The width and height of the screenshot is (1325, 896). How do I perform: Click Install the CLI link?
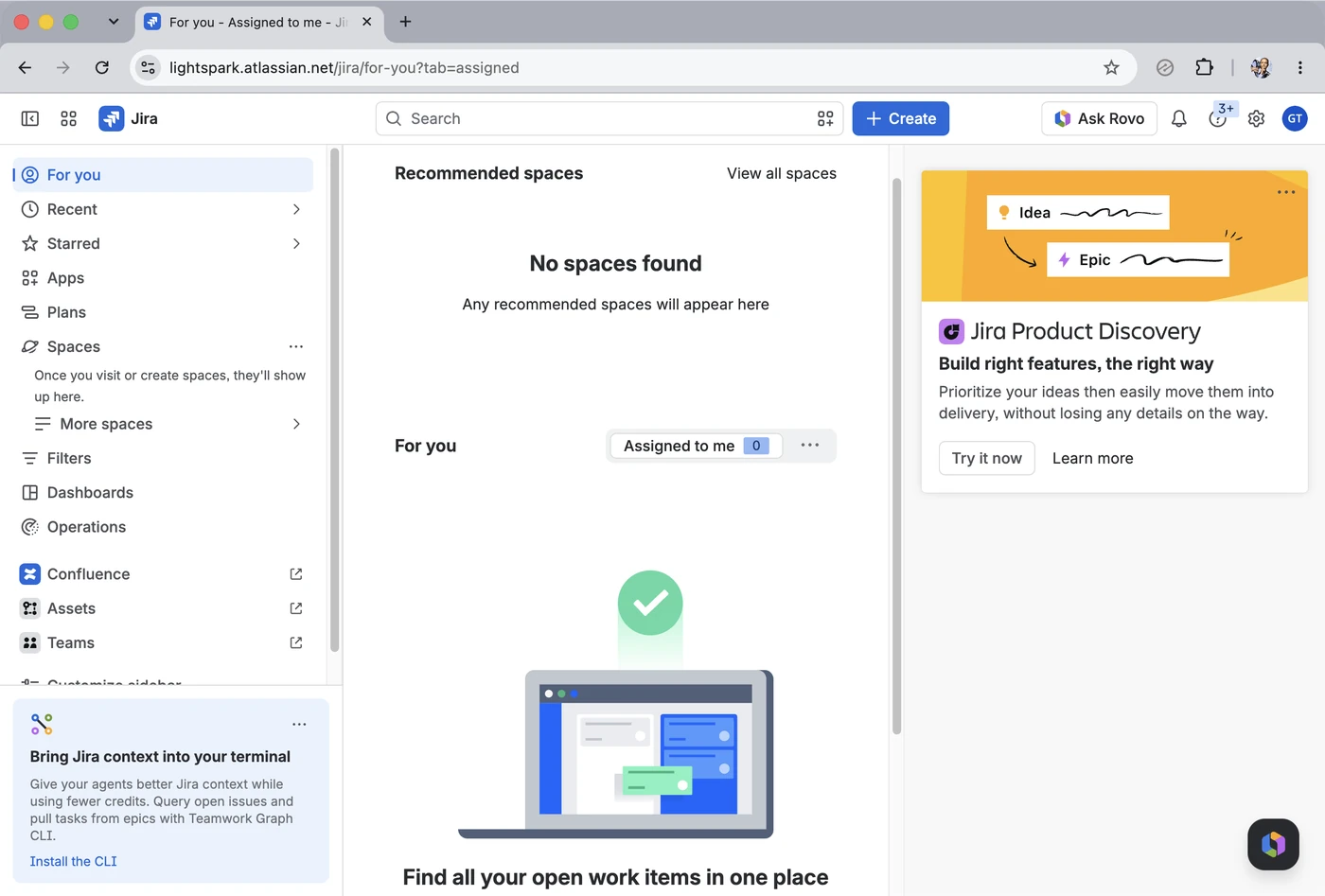[x=74, y=861]
